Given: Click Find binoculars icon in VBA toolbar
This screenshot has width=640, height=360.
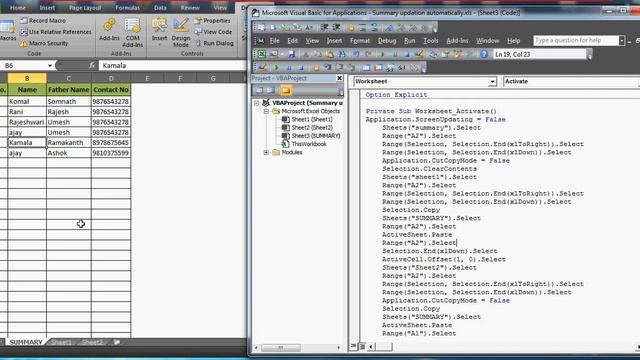Looking at the screenshot, I should [x=342, y=54].
